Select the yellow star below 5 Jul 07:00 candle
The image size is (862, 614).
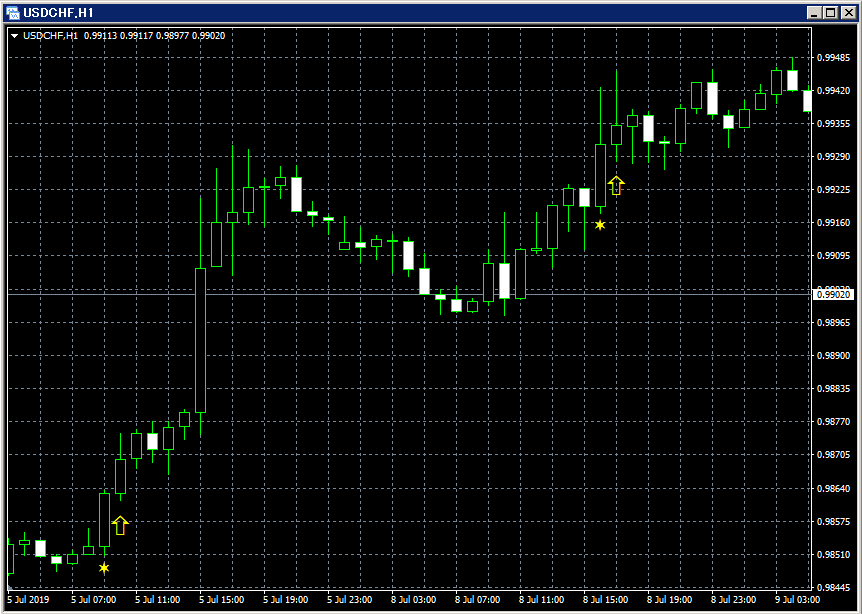104,568
